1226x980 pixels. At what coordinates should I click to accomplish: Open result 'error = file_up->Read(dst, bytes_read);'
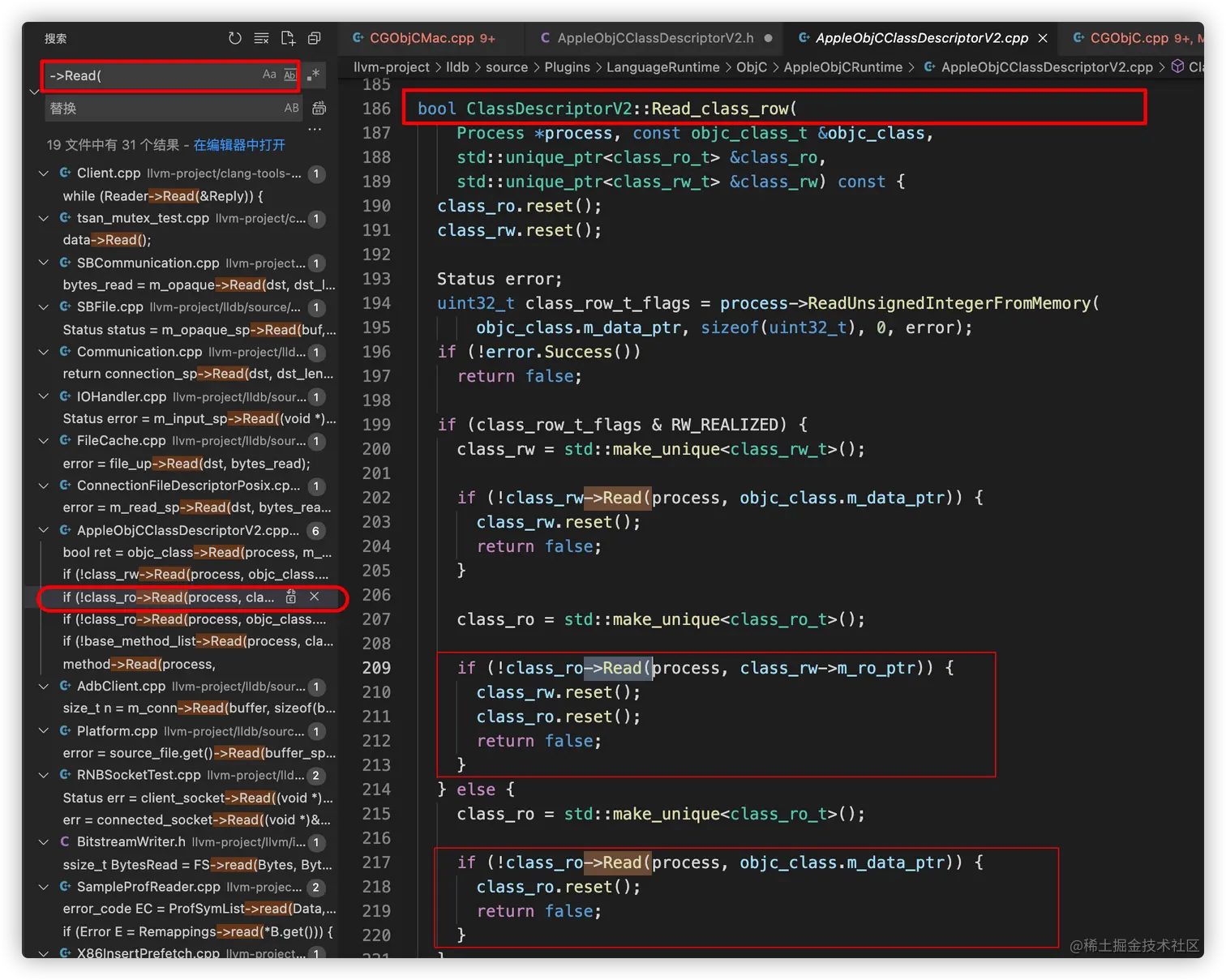pos(186,463)
